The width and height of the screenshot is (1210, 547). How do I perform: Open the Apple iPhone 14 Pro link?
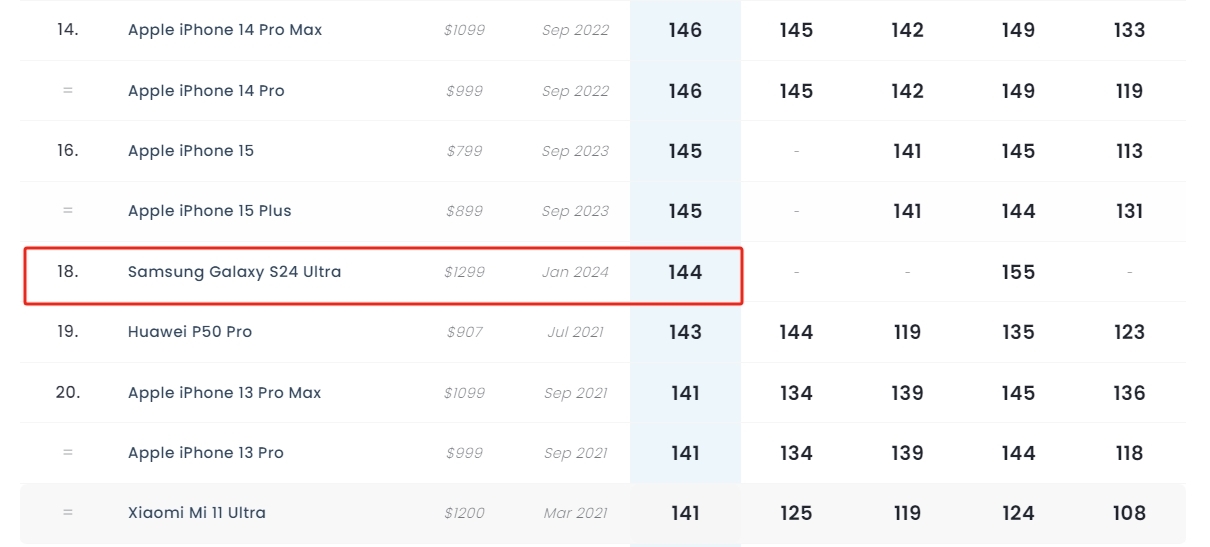pos(206,91)
